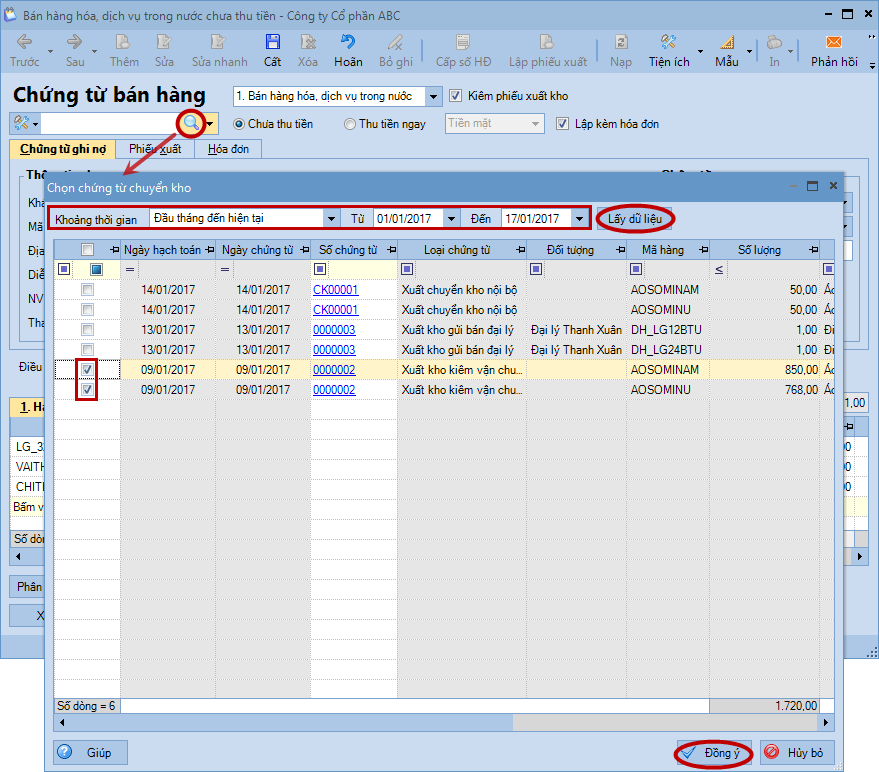Click the tools icon left of the search box
This screenshot has width=879, height=772.
coord(21,123)
